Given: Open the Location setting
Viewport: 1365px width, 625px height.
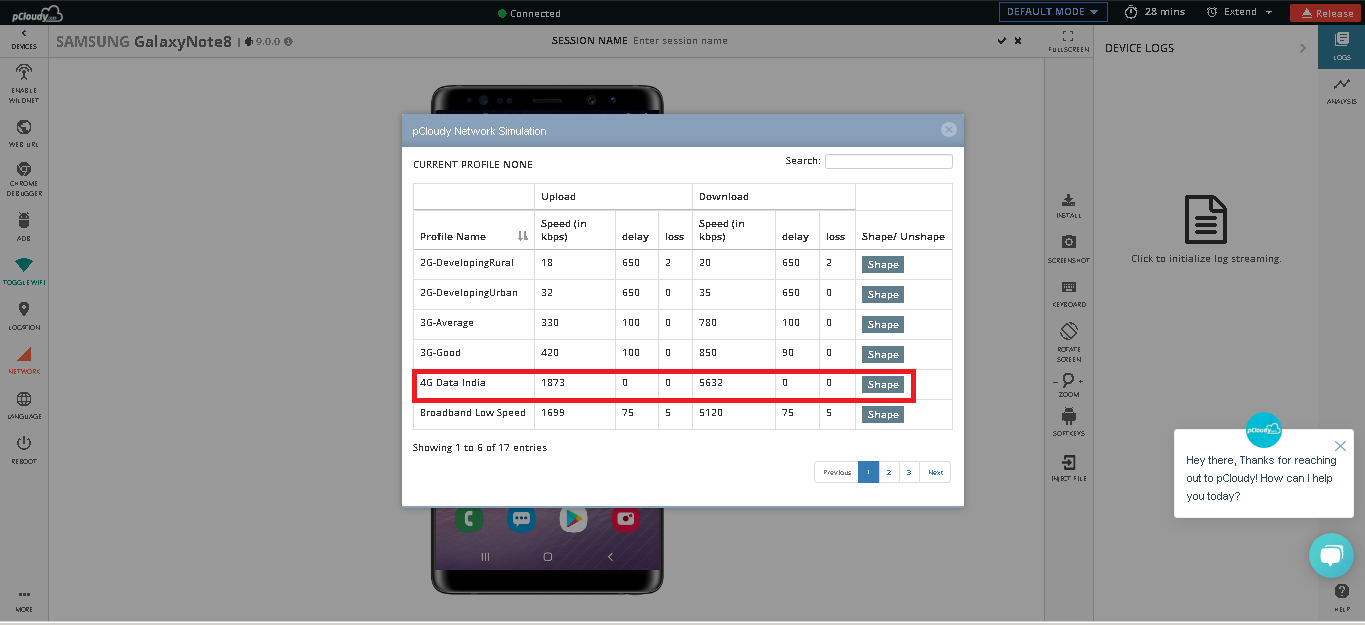Looking at the screenshot, I should [24, 316].
